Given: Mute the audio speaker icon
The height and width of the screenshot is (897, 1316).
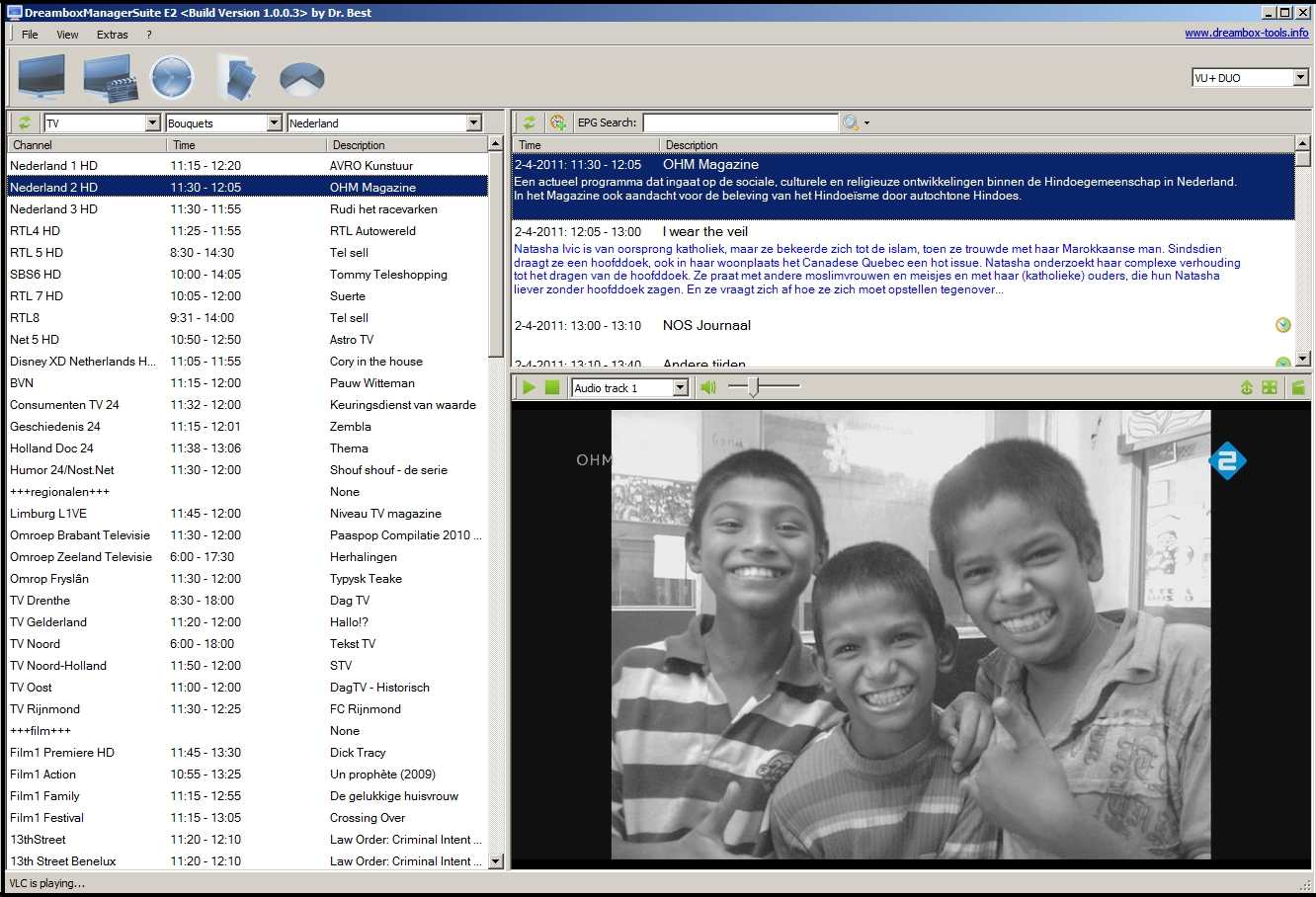Looking at the screenshot, I should click(708, 387).
